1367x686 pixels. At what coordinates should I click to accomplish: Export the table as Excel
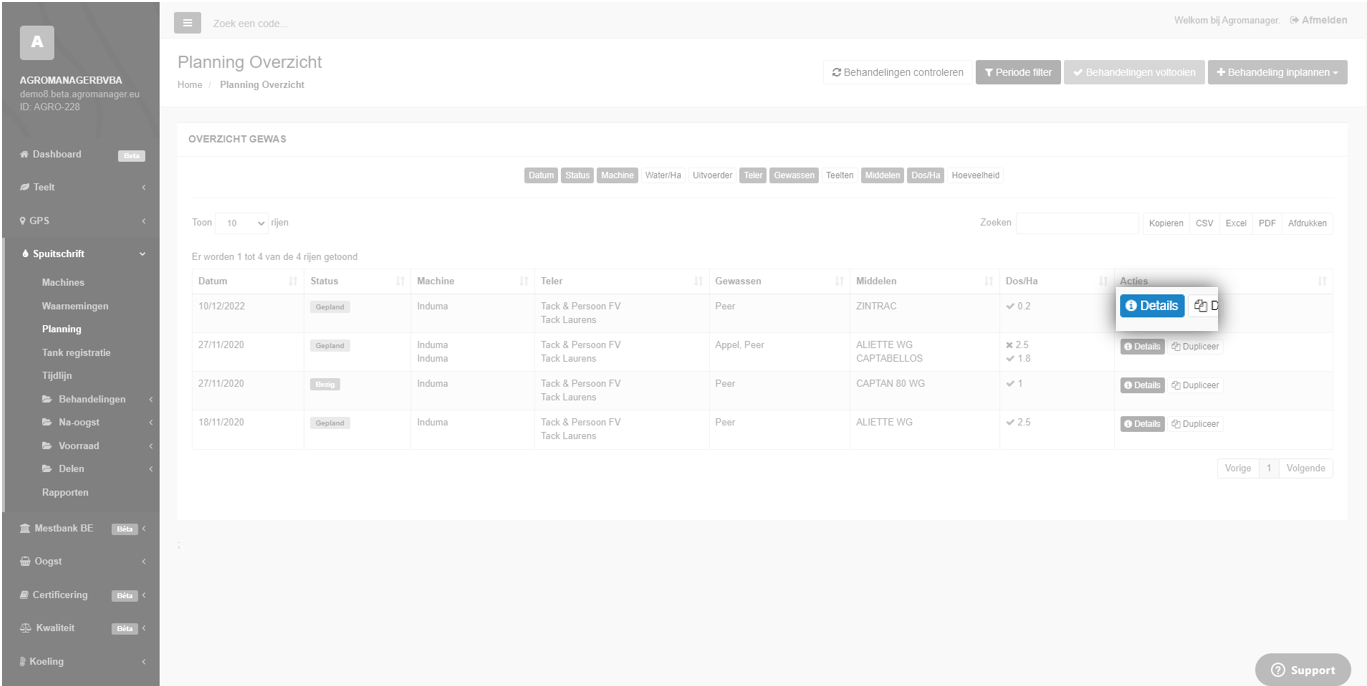tap(1236, 223)
